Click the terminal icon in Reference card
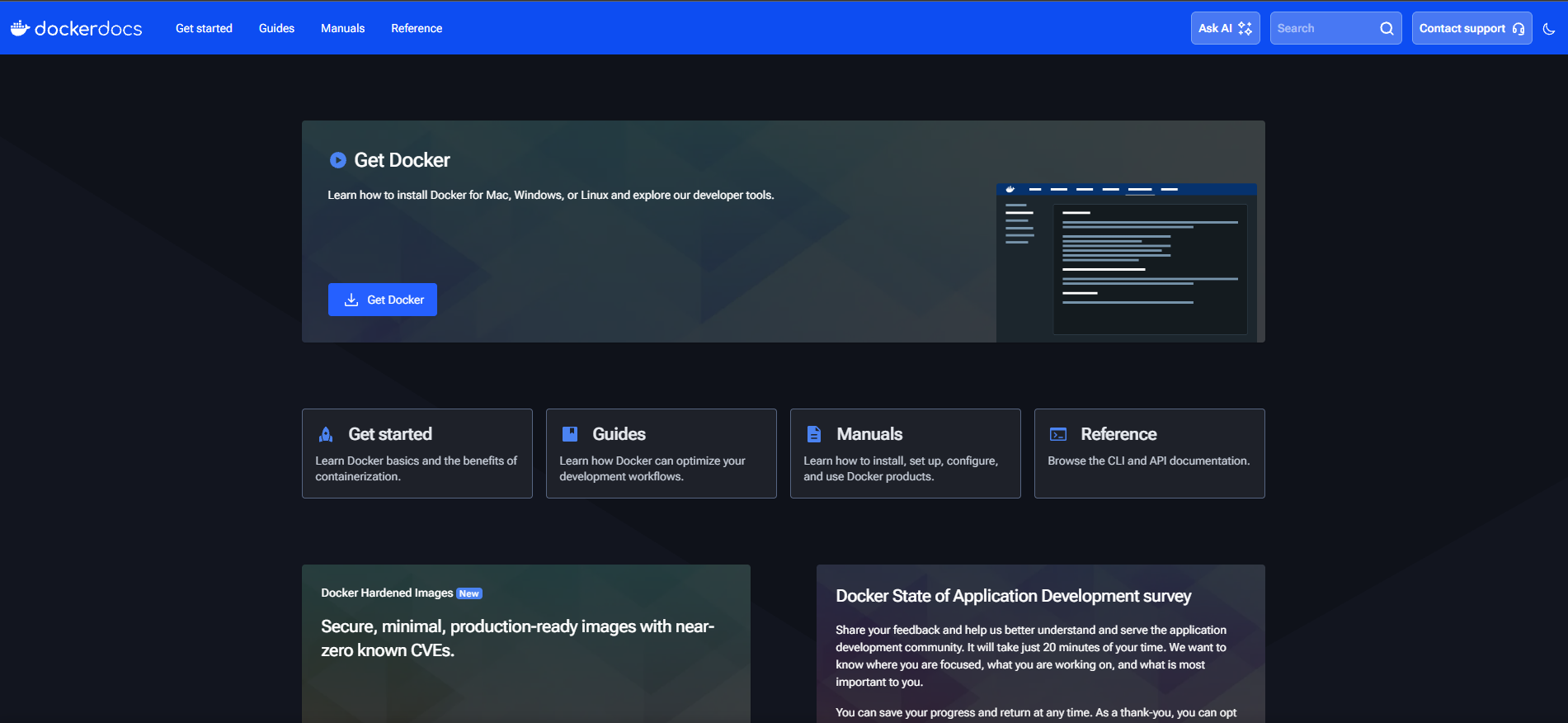The height and width of the screenshot is (723, 1568). point(1058,434)
